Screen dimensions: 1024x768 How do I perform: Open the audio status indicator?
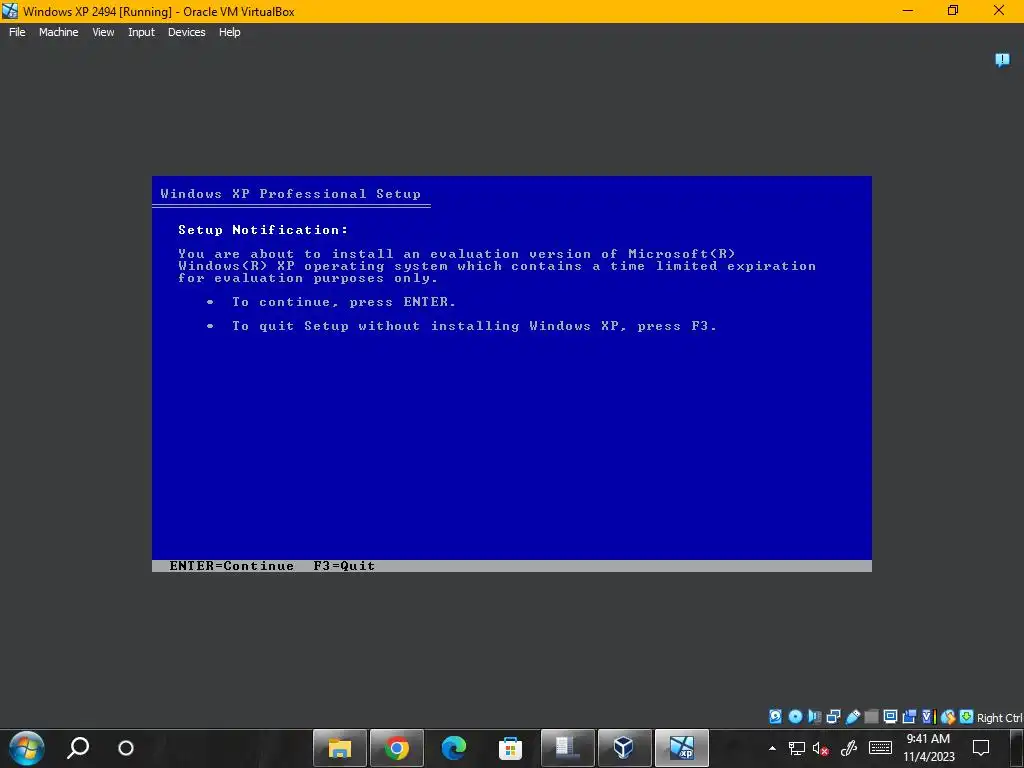click(x=814, y=716)
